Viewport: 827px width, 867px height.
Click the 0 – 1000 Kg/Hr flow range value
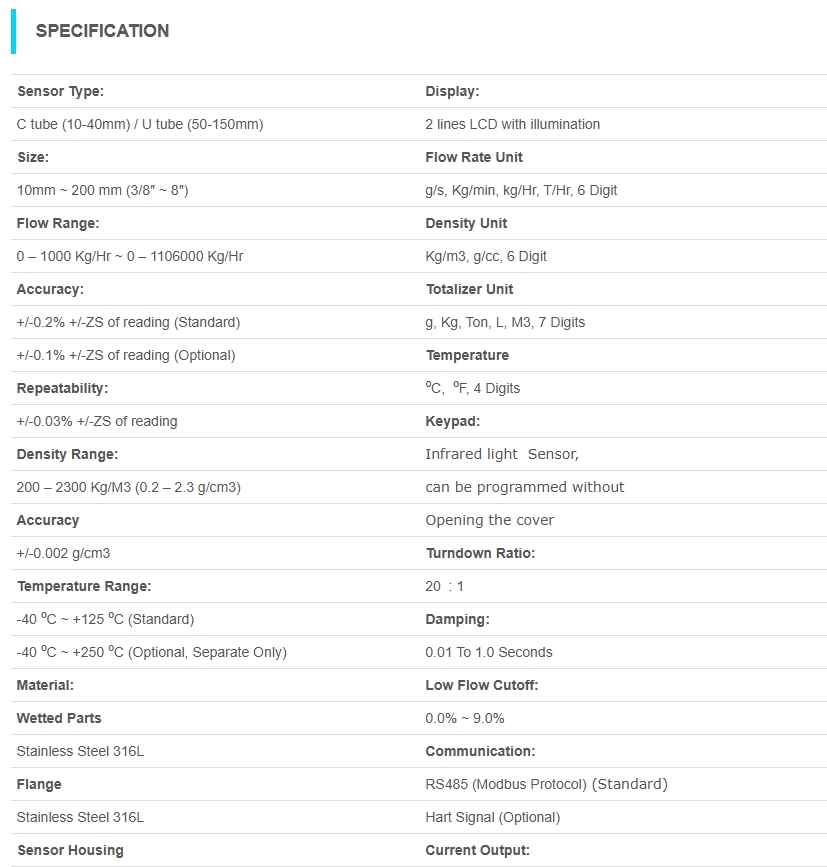[130, 256]
